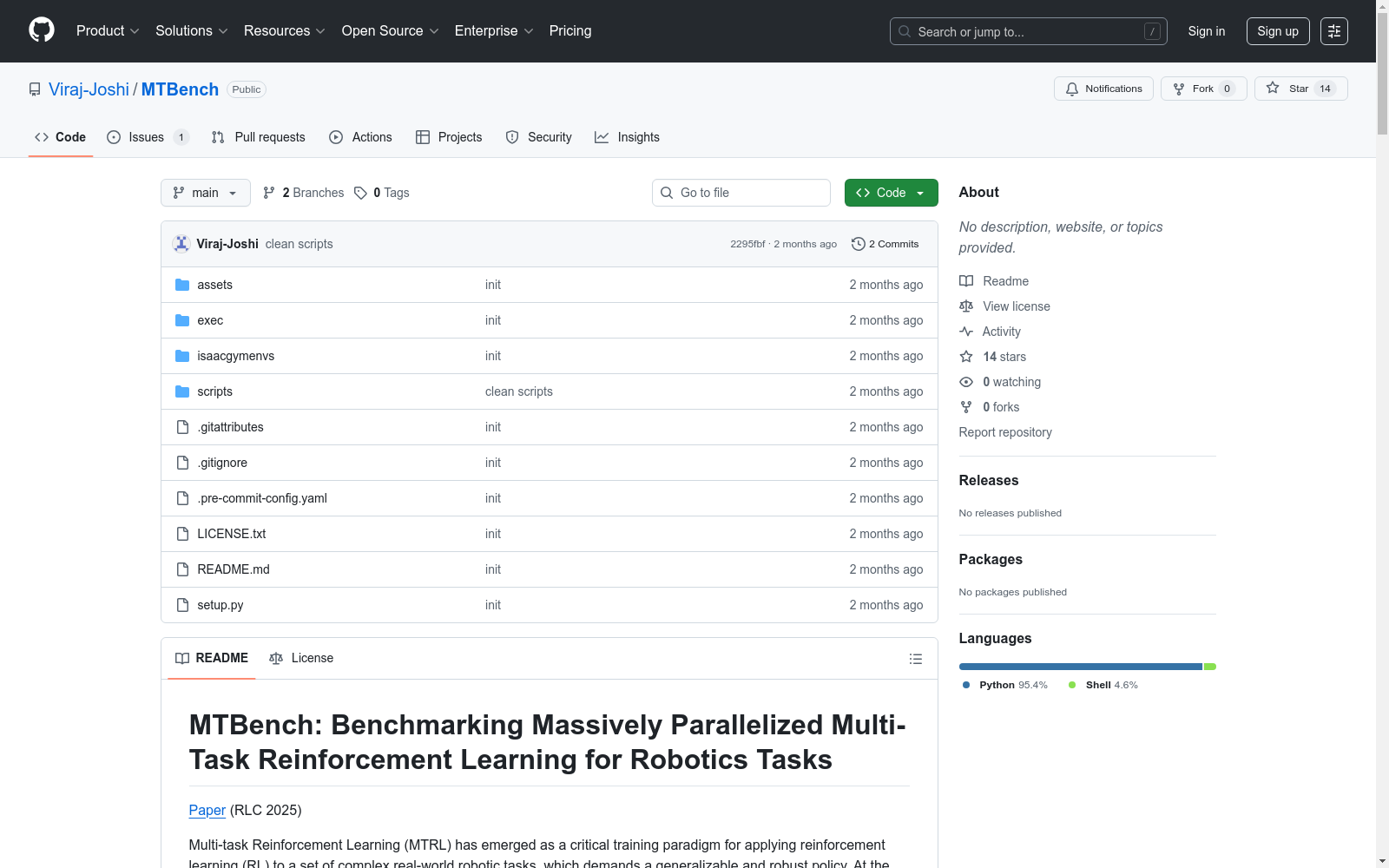The image size is (1389, 868).
Task: Click the isaacgymenvs folder icon
Action: coord(182,356)
